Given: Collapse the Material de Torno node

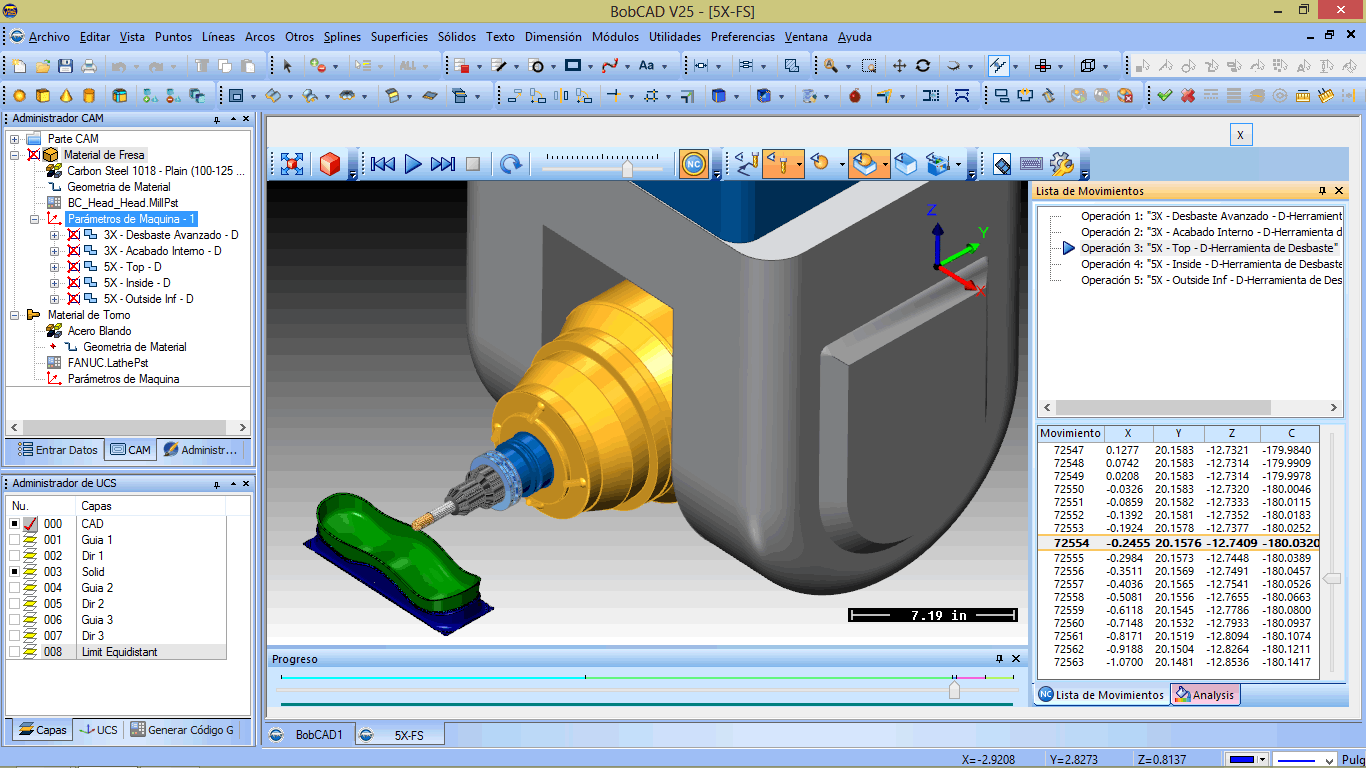Looking at the screenshot, I should pos(15,315).
